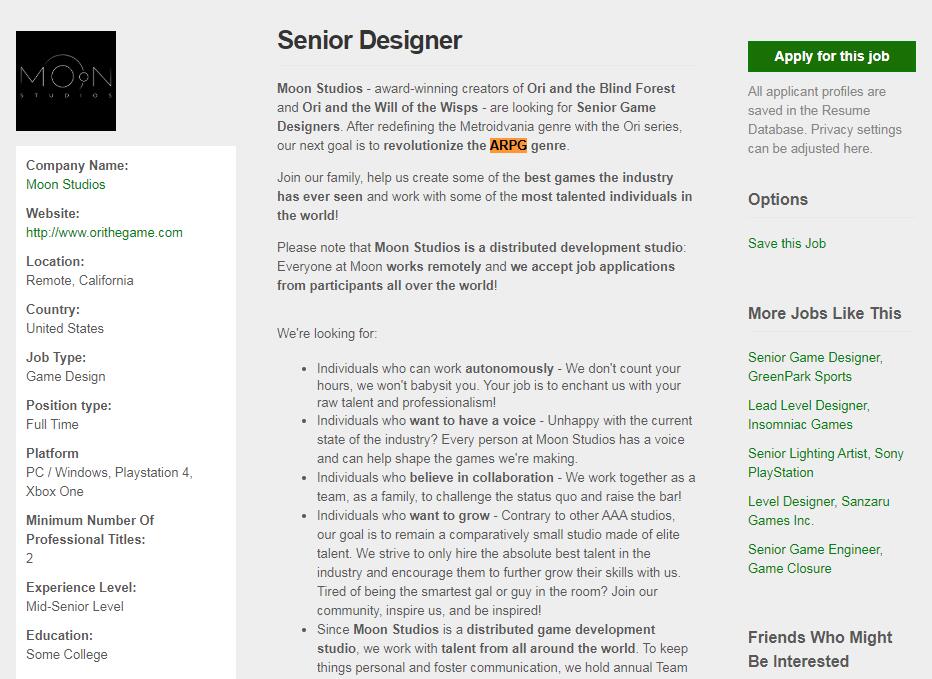The height and width of the screenshot is (679, 932).
Task: Visit the orithegame.com website link
Action: tap(104, 232)
